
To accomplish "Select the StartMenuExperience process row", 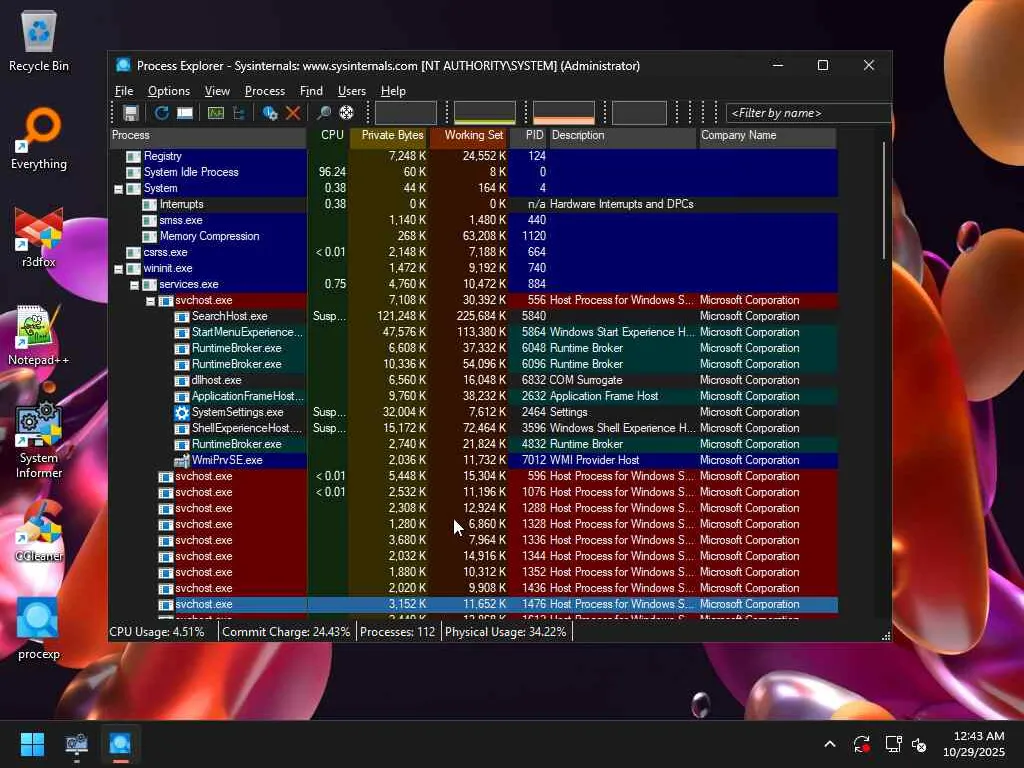I will [x=473, y=332].
